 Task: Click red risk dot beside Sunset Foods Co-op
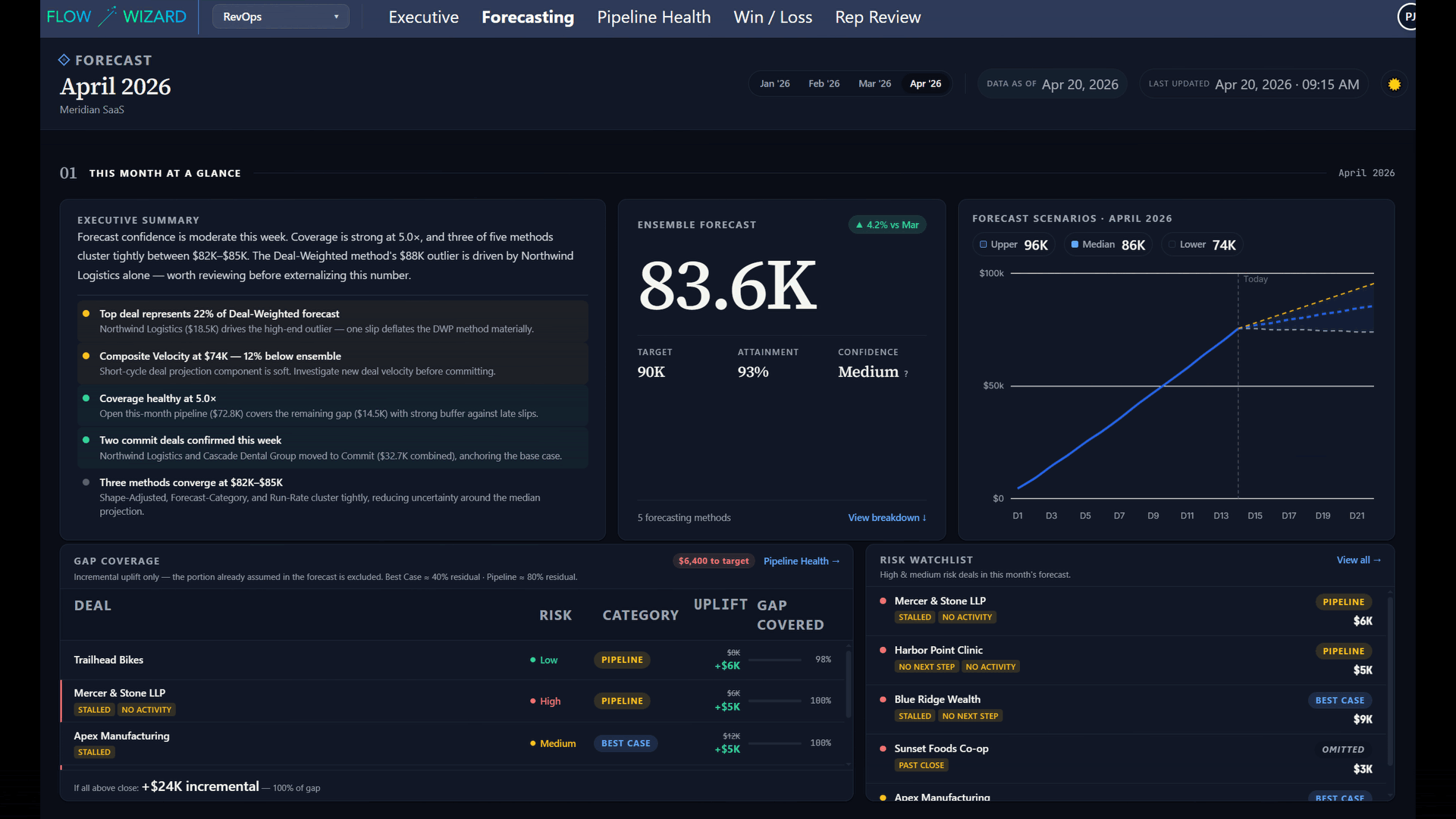coord(883,748)
